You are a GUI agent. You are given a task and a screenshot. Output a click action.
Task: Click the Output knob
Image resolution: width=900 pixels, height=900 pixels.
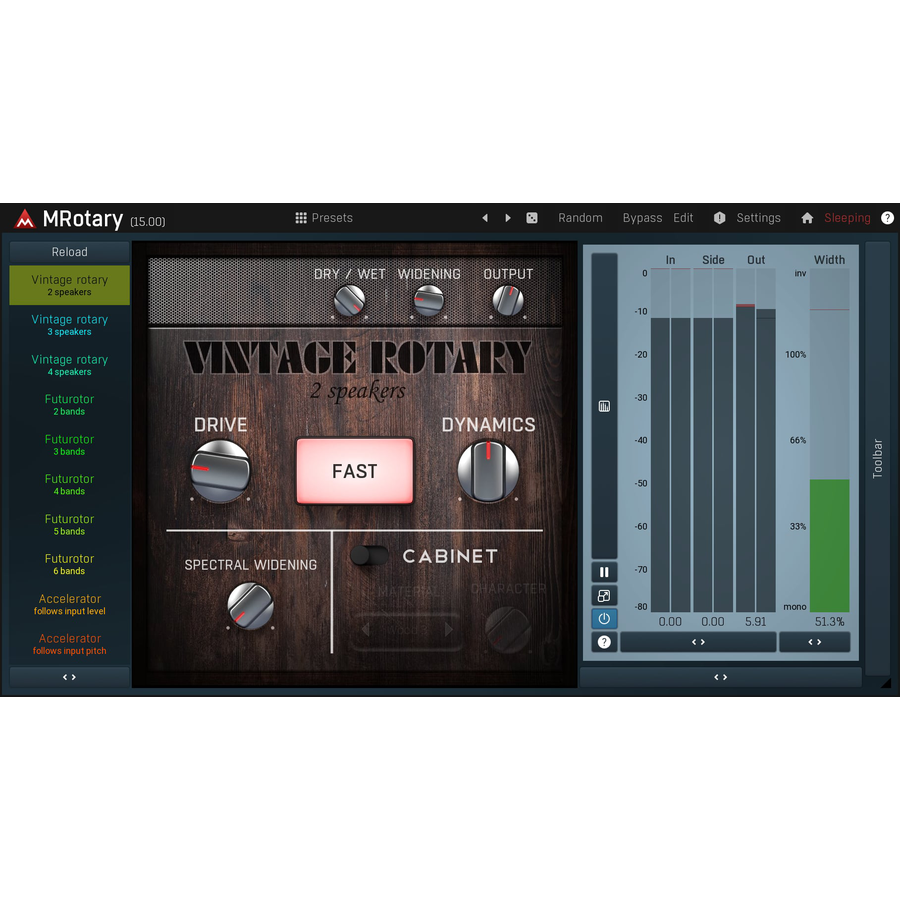[508, 301]
